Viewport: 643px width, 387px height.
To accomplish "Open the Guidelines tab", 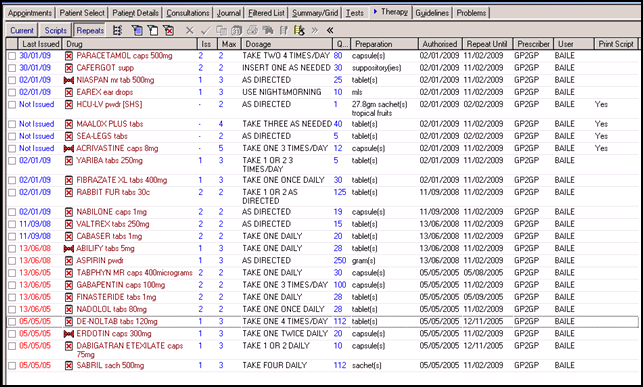I will tap(432, 13).
